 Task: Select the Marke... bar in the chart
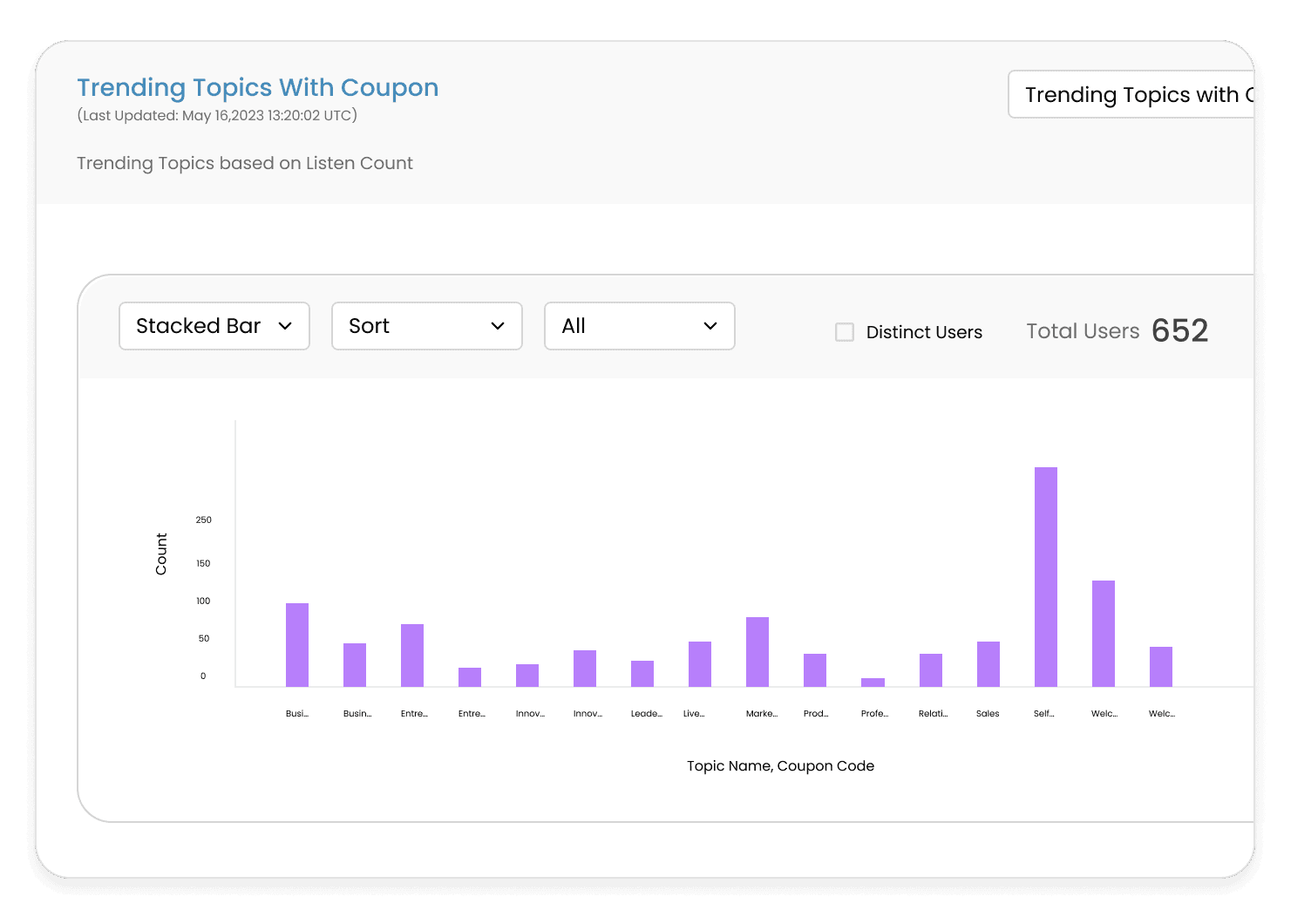(x=757, y=652)
